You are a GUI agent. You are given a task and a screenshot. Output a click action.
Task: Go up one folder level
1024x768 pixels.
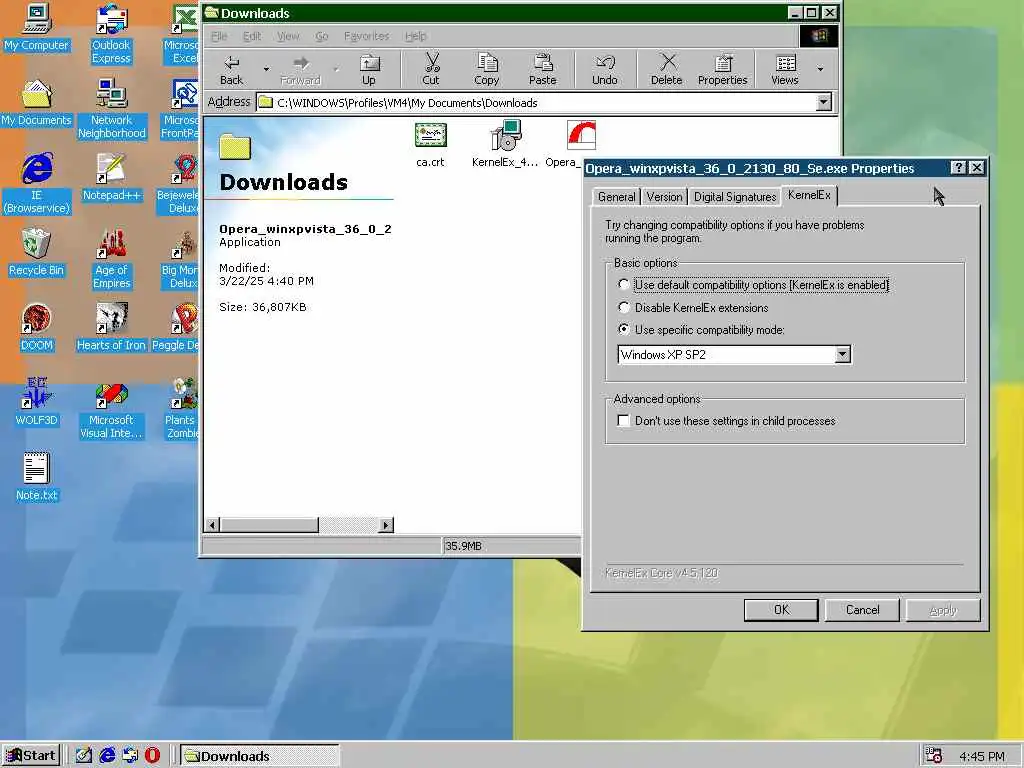[369, 69]
